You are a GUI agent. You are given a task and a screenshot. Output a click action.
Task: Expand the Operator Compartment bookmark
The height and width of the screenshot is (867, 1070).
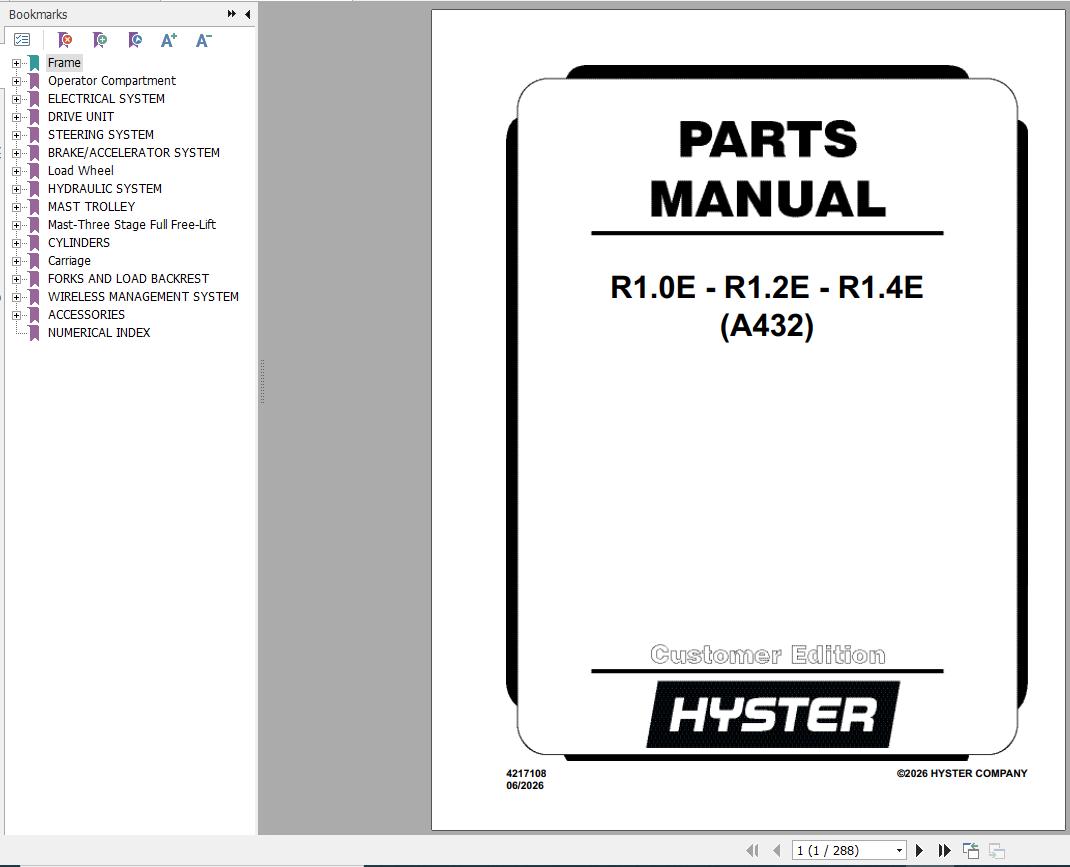(x=16, y=81)
